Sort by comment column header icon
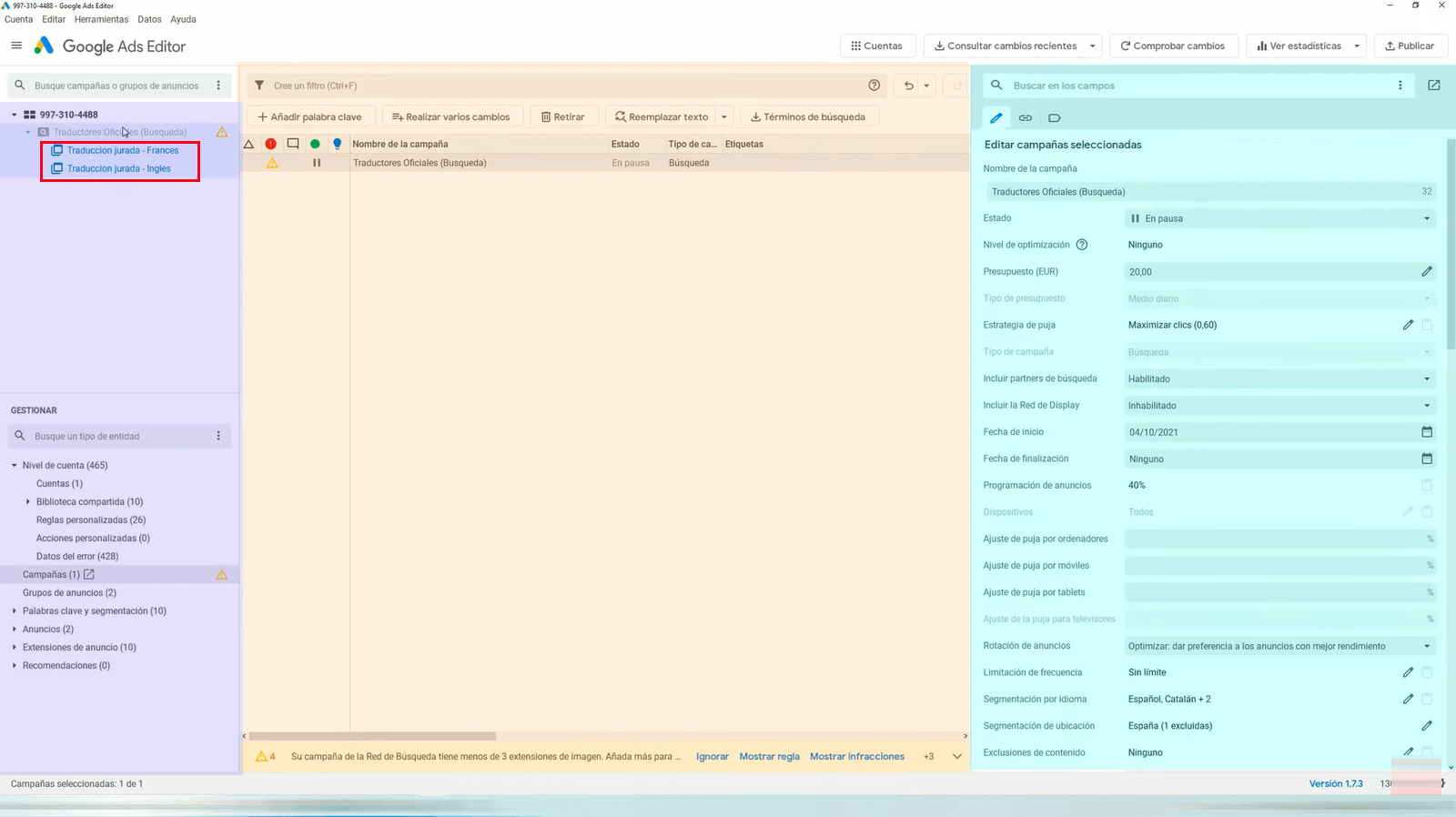1456x817 pixels. (293, 144)
